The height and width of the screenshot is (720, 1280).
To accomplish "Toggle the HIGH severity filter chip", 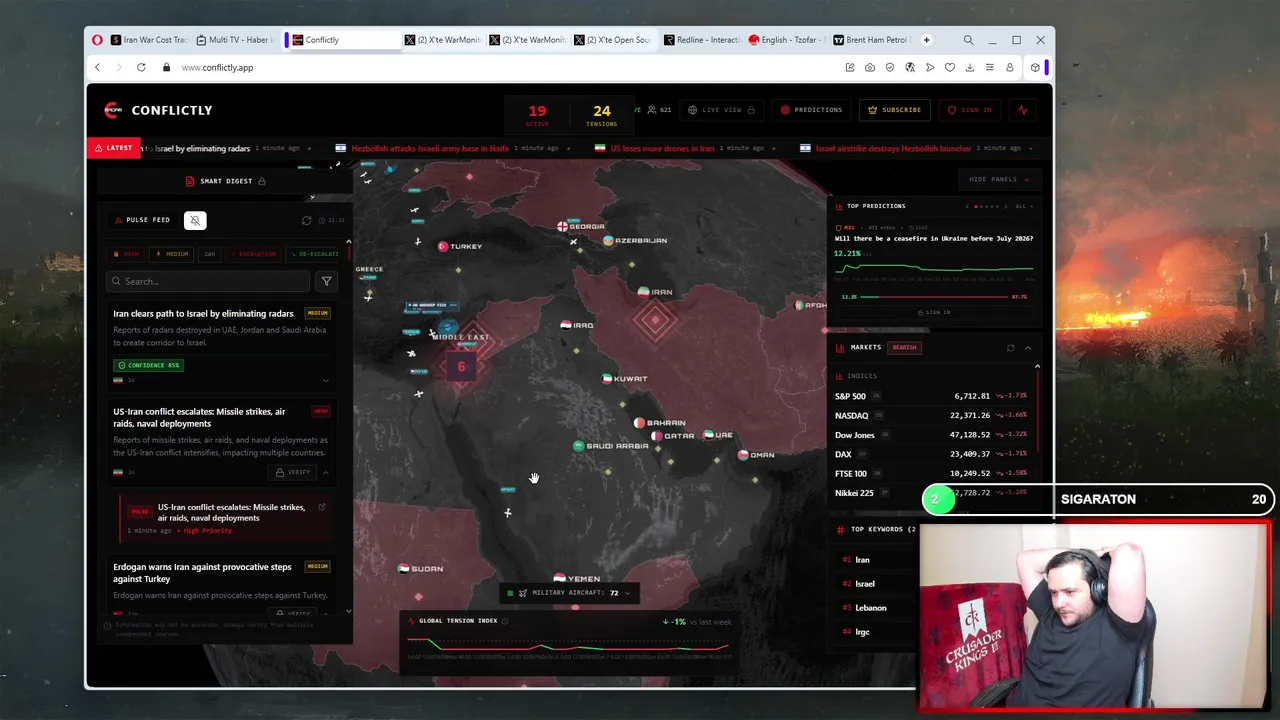I will click(127, 254).
